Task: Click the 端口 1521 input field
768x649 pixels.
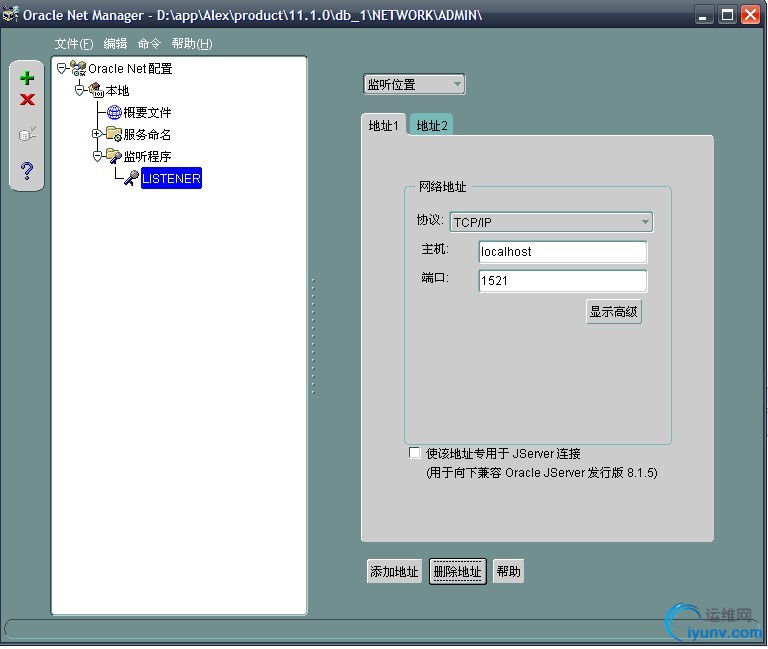Action: pyautogui.click(x=563, y=281)
